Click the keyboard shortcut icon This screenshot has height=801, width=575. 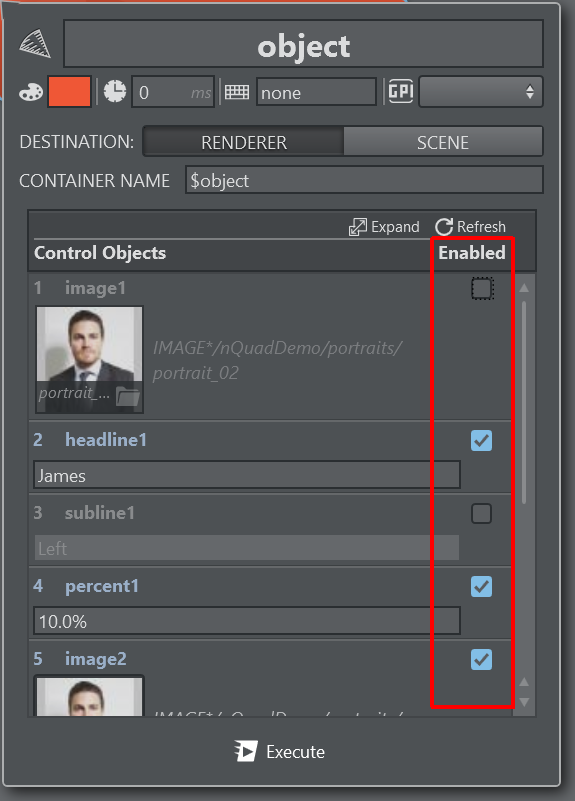(237, 92)
